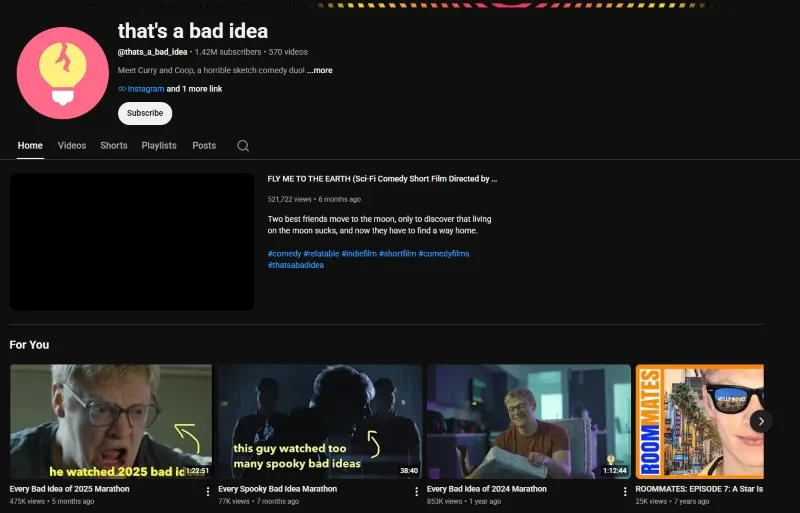Show next videos with carousel arrow
Image resolution: width=800 pixels, height=513 pixels.
pyautogui.click(x=761, y=421)
